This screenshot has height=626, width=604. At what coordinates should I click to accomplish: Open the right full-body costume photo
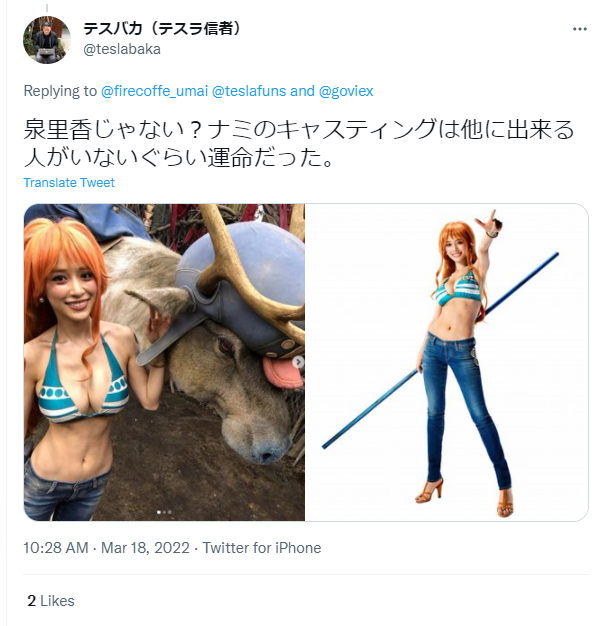pyautogui.click(x=446, y=362)
